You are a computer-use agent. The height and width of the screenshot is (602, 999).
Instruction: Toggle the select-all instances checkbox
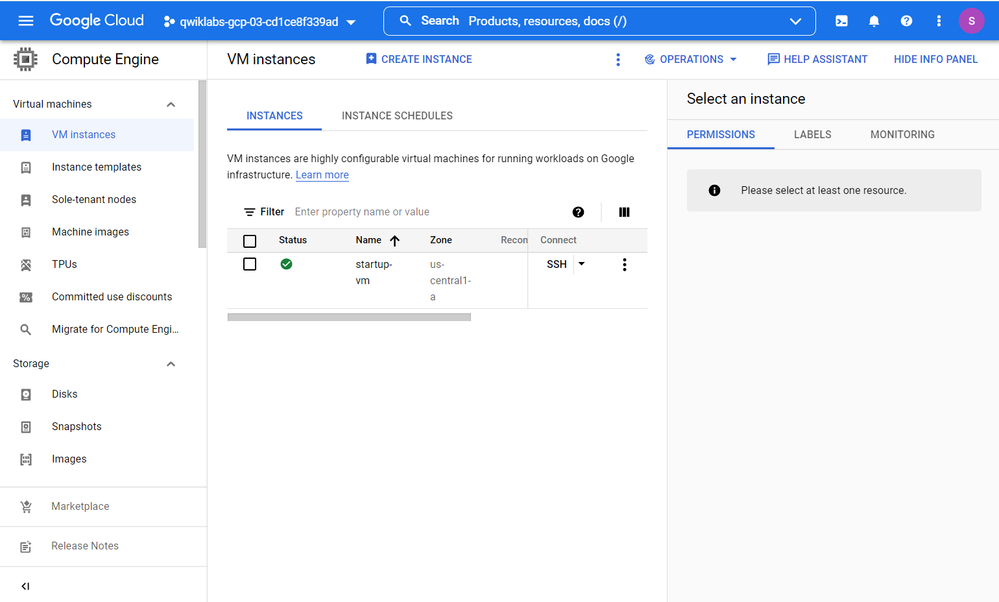[x=250, y=241]
